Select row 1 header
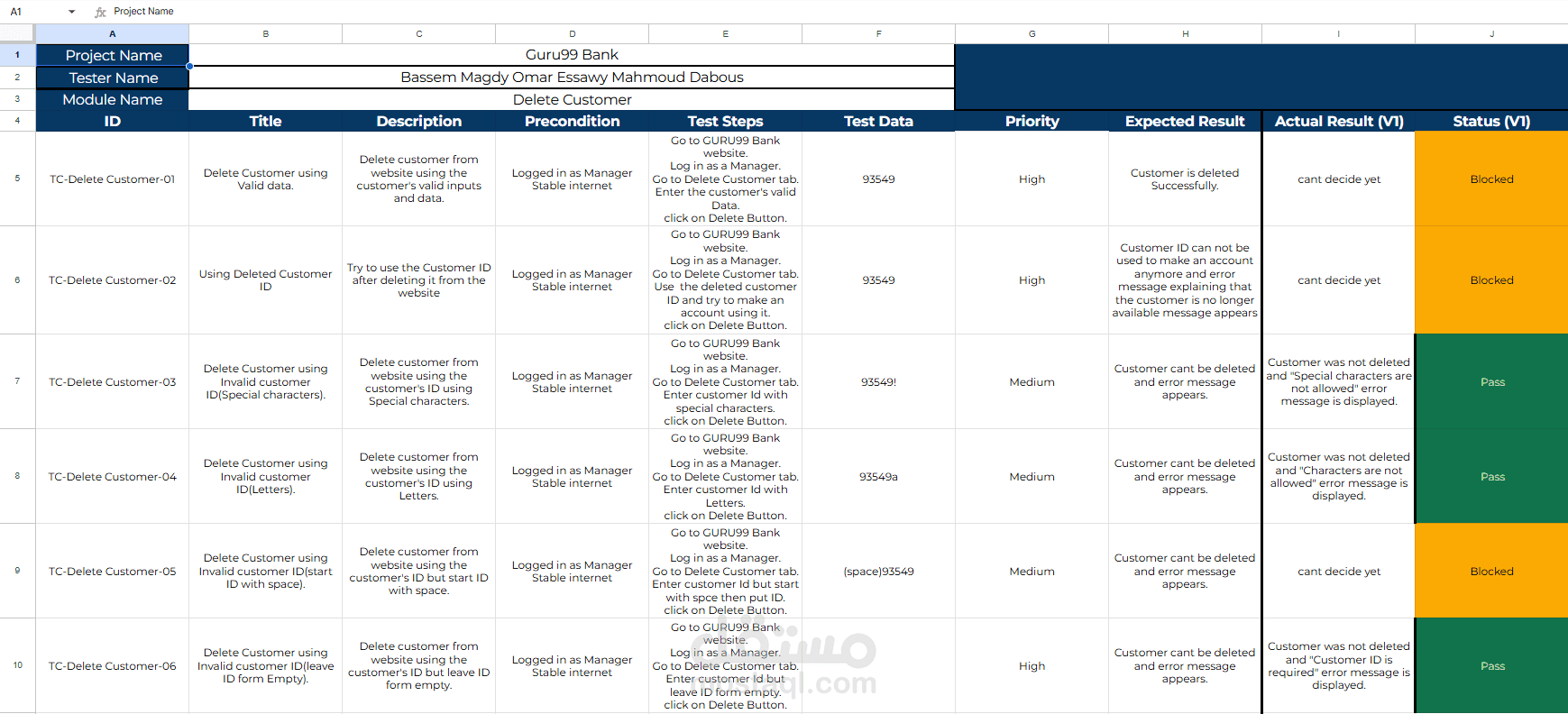Viewport: 1568px width, 714px height. pyautogui.click(x=17, y=55)
